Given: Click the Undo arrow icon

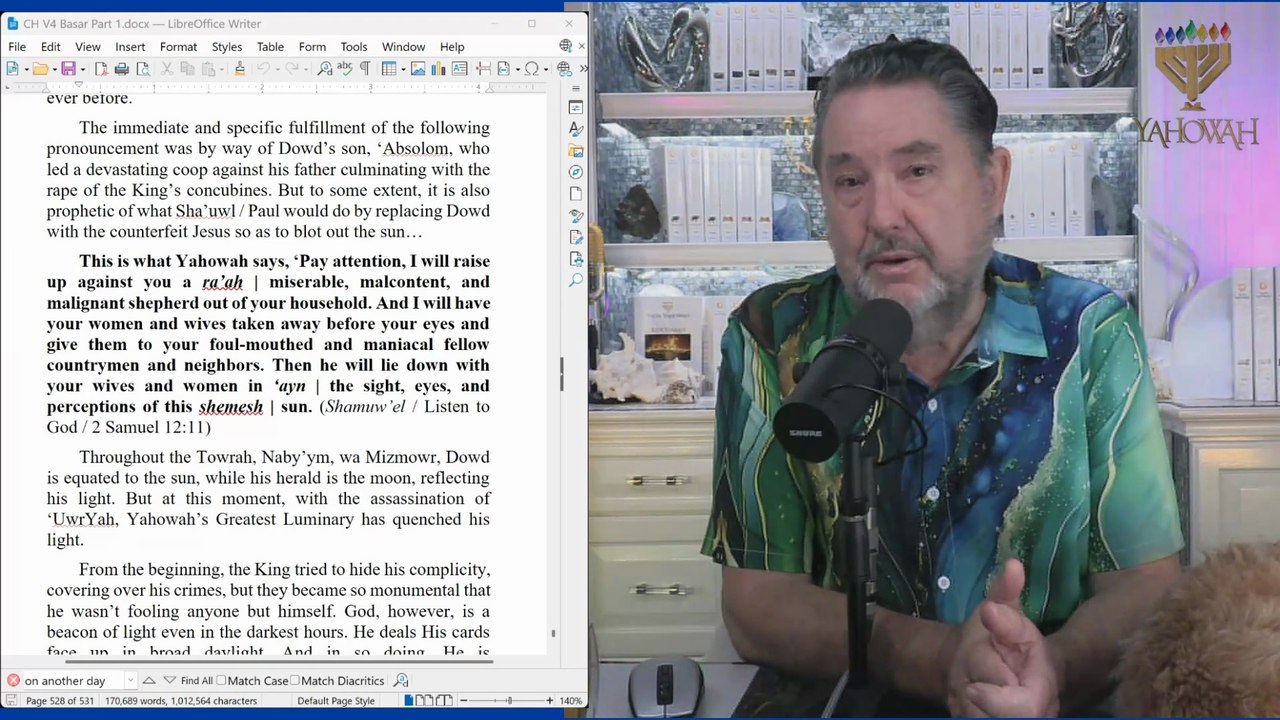Looking at the screenshot, I should tap(263, 69).
